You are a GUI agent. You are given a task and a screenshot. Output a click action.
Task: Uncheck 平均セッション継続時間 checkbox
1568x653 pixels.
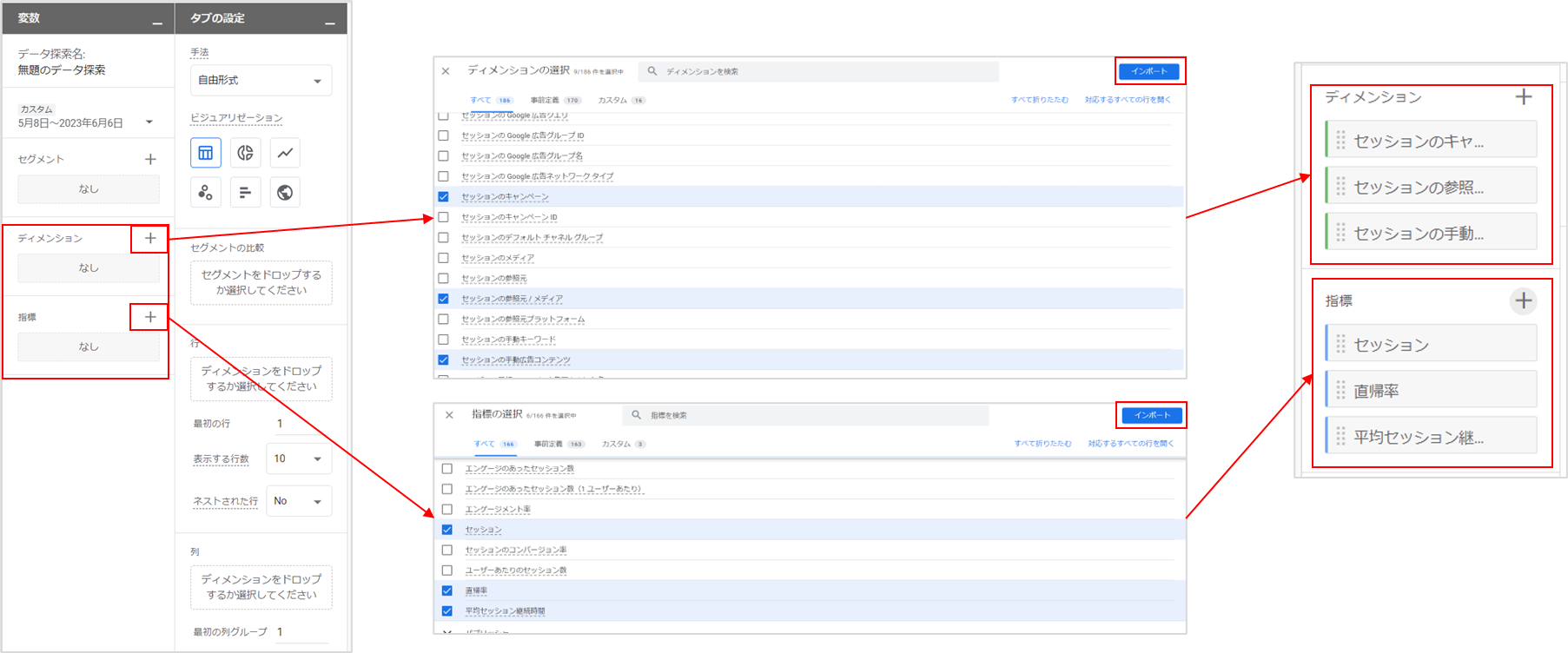pos(447,611)
